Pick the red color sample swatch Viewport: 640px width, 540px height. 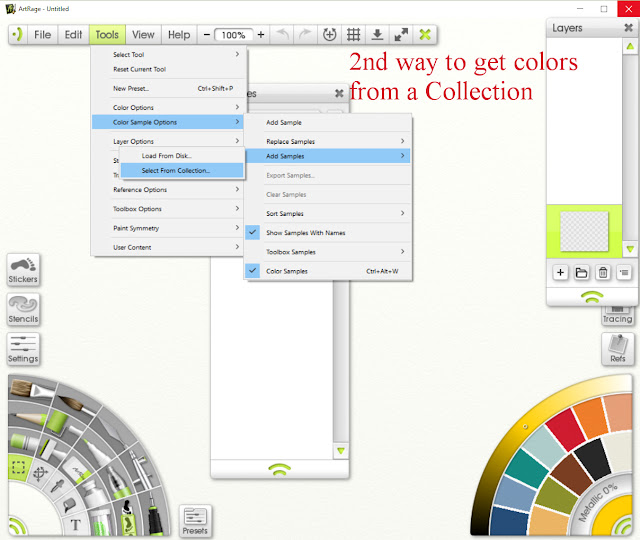(565, 429)
